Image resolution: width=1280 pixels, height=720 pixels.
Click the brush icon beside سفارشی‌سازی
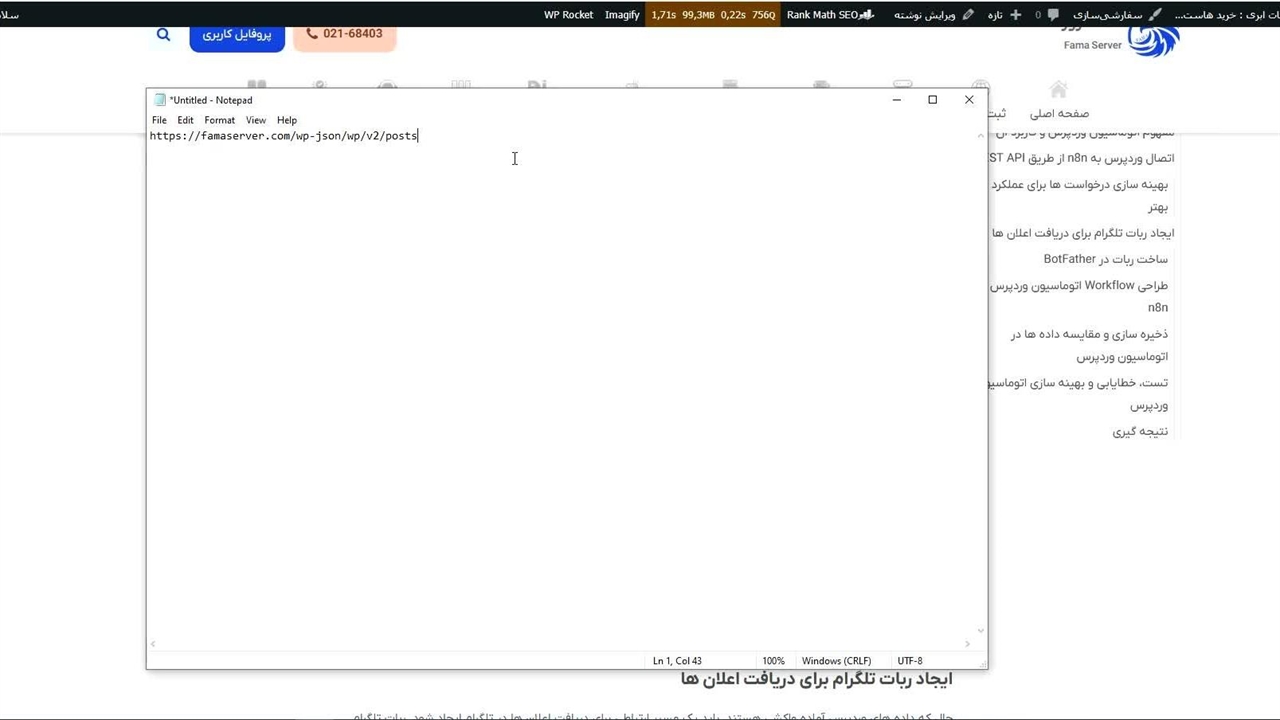point(1155,15)
